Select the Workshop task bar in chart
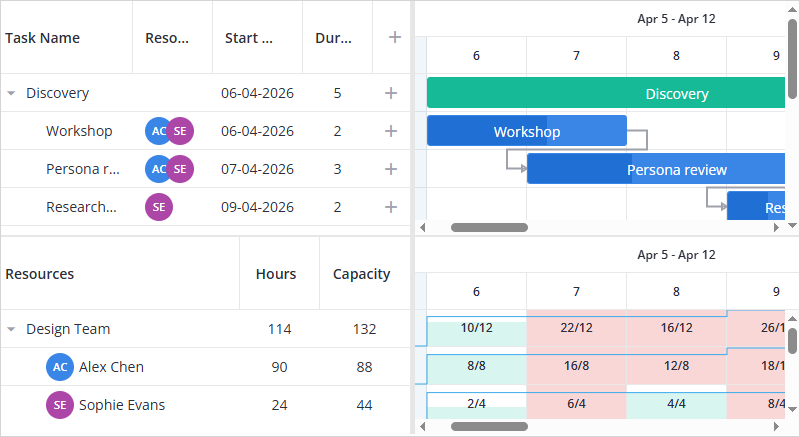The width and height of the screenshot is (800, 437). (527, 131)
